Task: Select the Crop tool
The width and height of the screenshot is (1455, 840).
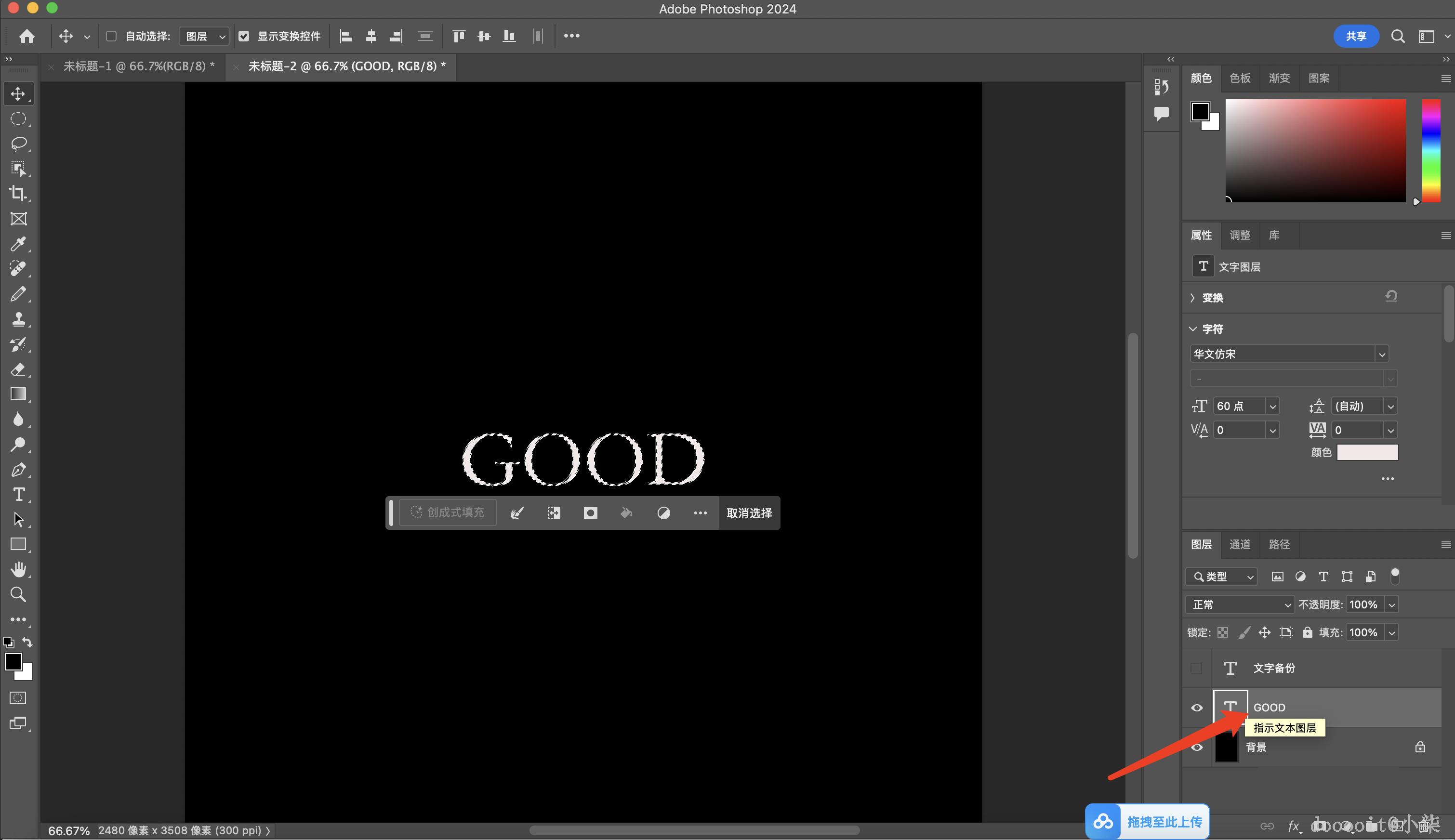Action: pos(18,193)
